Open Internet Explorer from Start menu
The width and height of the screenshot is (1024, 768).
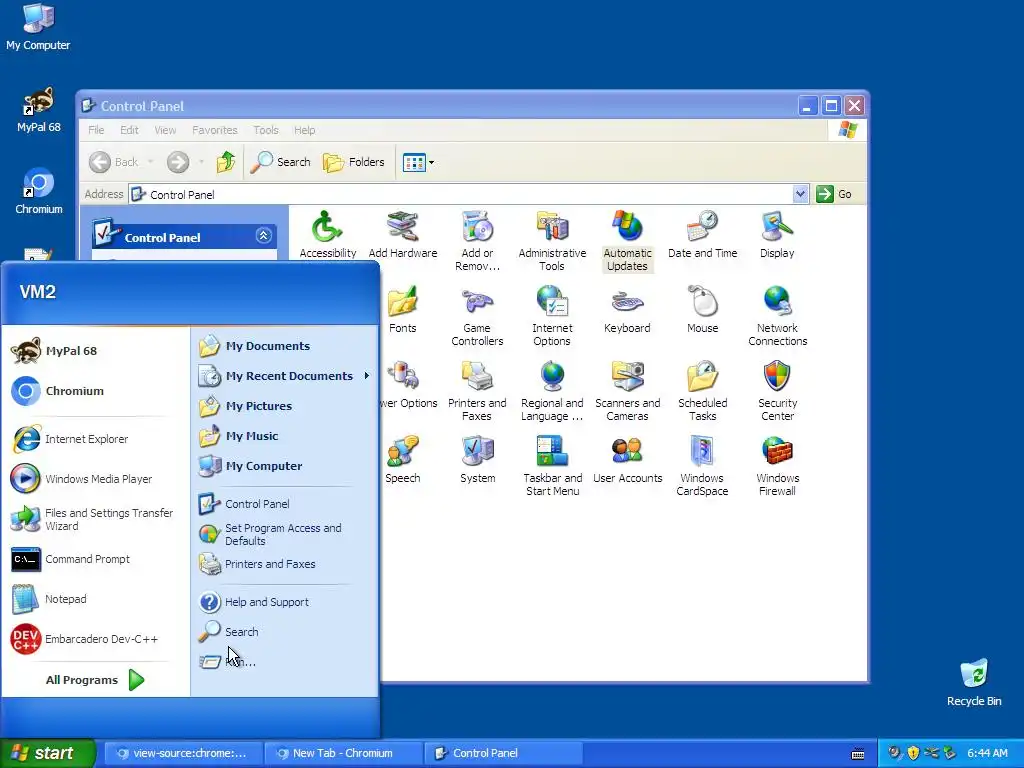pos(95,439)
